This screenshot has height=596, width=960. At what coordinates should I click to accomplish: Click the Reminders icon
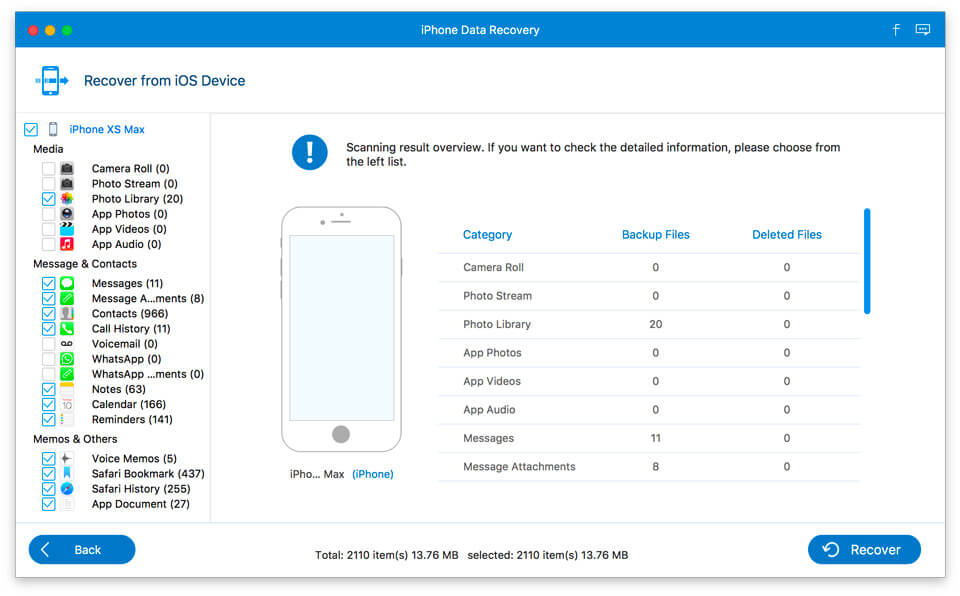pos(67,419)
